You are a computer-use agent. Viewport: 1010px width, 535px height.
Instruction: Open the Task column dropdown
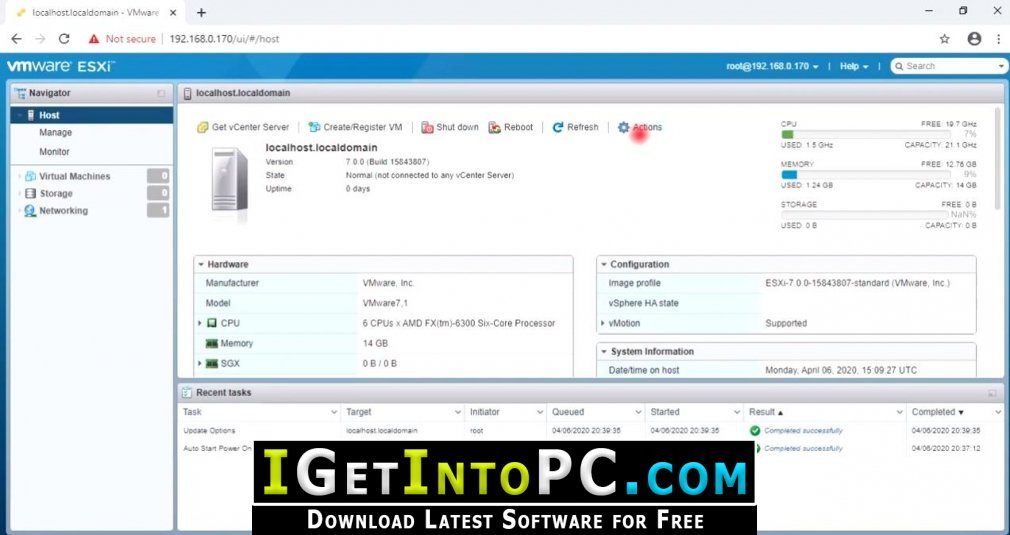[334, 413]
